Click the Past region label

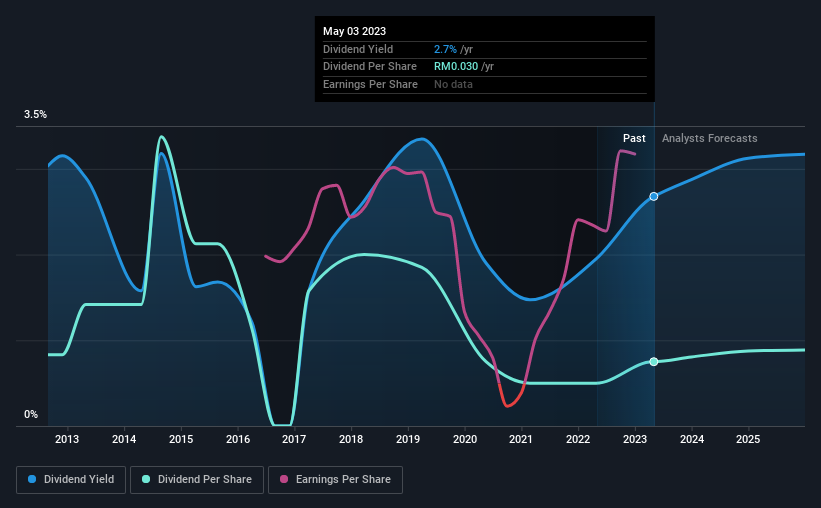pos(634,138)
